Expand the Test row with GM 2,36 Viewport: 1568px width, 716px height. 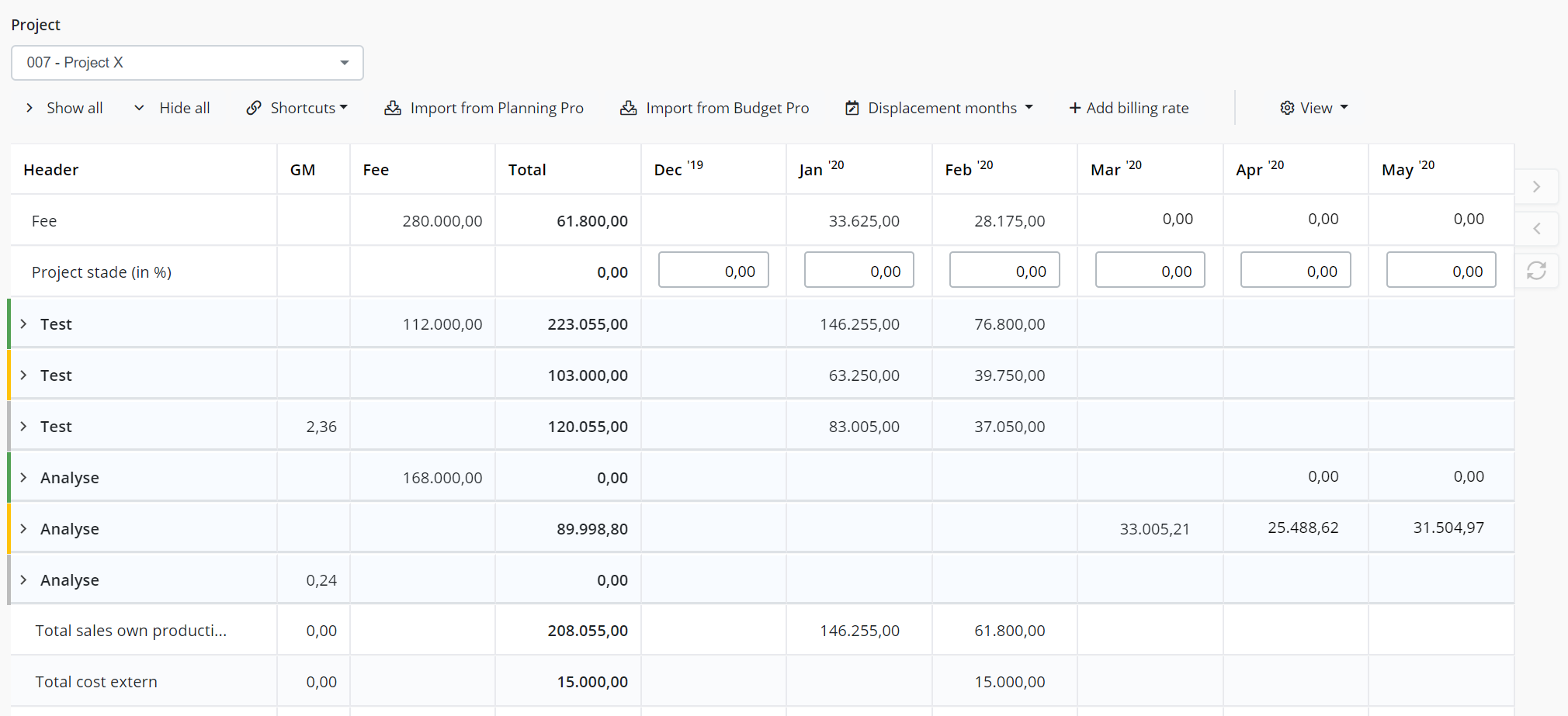24,427
